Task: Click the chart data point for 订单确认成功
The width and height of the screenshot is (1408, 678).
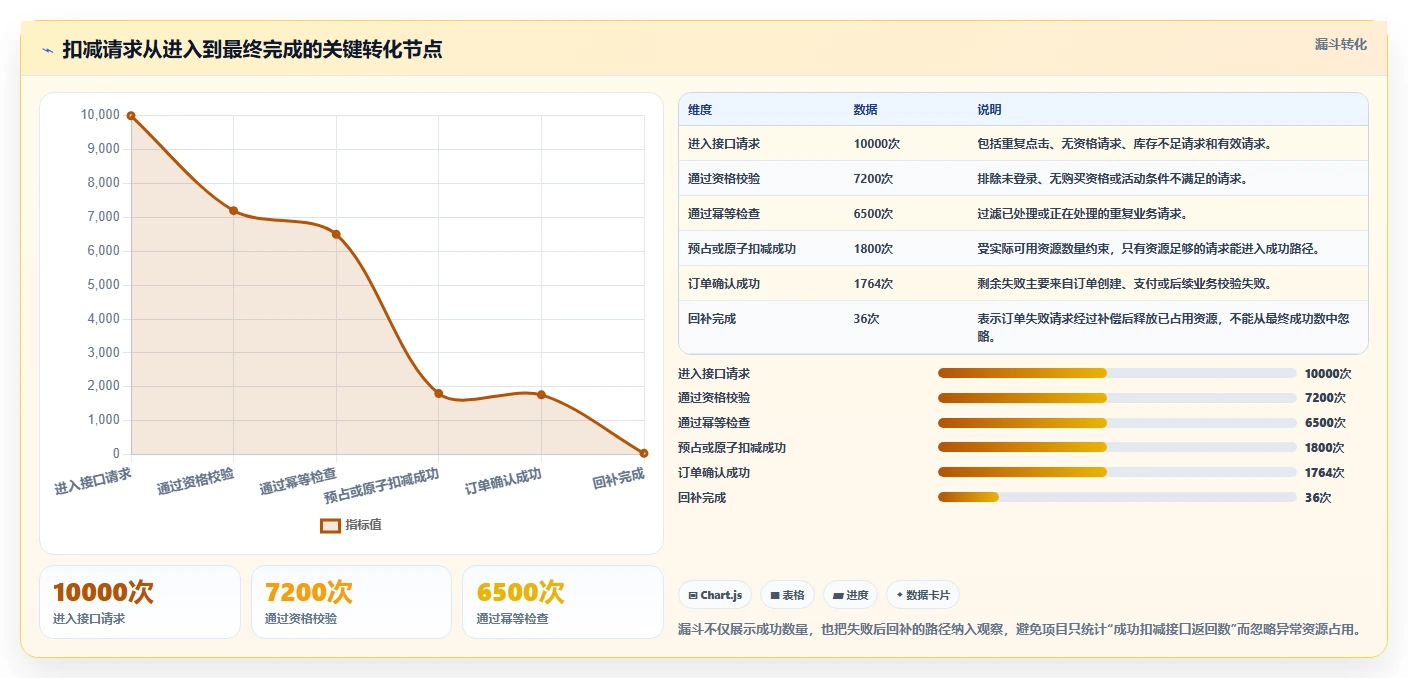Action: 541,395
